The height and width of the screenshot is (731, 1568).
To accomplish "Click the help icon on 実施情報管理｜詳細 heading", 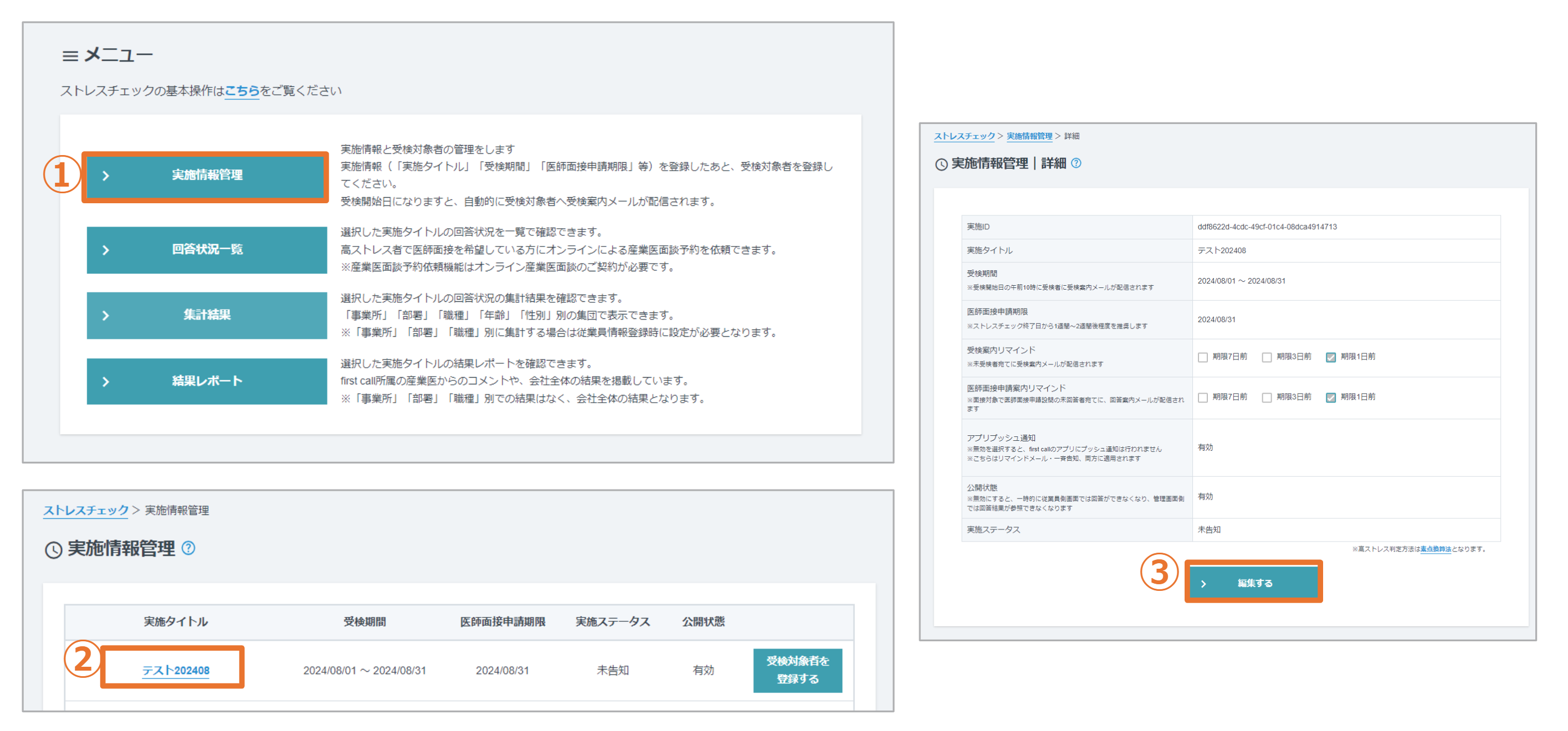I will (1075, 164).
